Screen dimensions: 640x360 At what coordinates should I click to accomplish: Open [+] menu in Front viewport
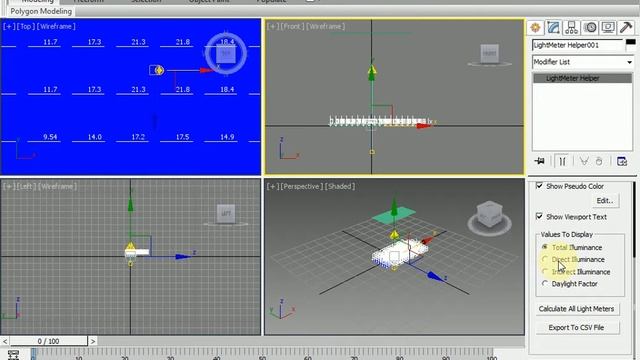(x=273, y=27)
